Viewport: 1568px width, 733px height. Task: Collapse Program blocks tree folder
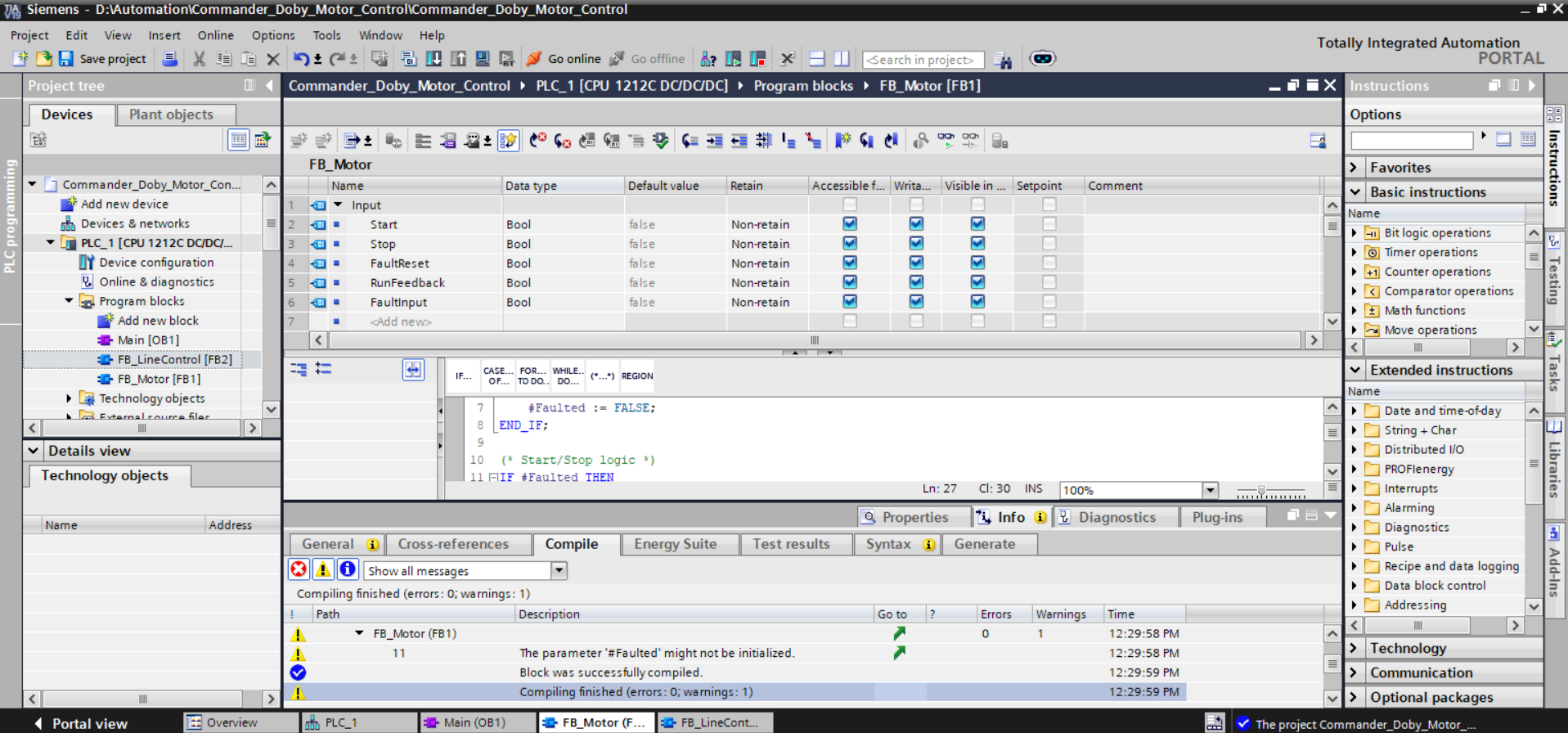pyautogui.click(x=69, y=301)
